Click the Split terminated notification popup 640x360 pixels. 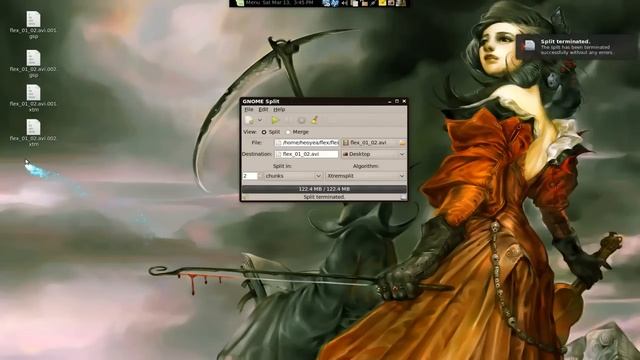click(x=576, y=47)
